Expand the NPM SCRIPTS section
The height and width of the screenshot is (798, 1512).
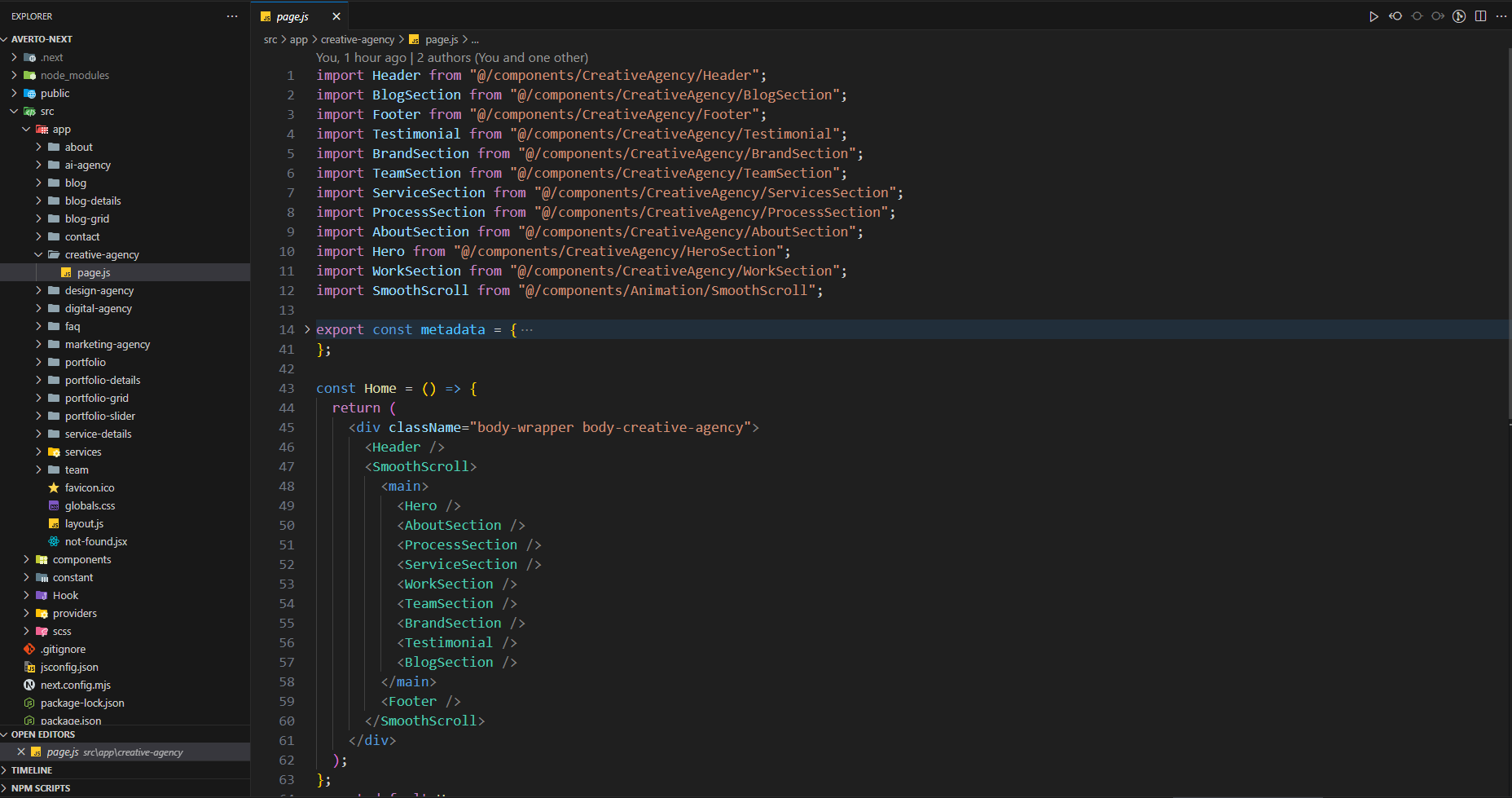click(5, 788)
